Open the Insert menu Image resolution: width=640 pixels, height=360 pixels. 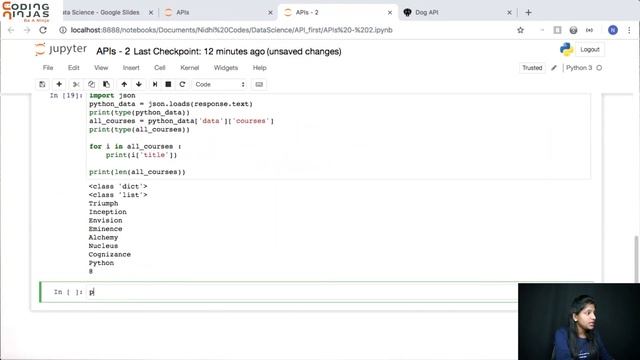pos(131,68)
